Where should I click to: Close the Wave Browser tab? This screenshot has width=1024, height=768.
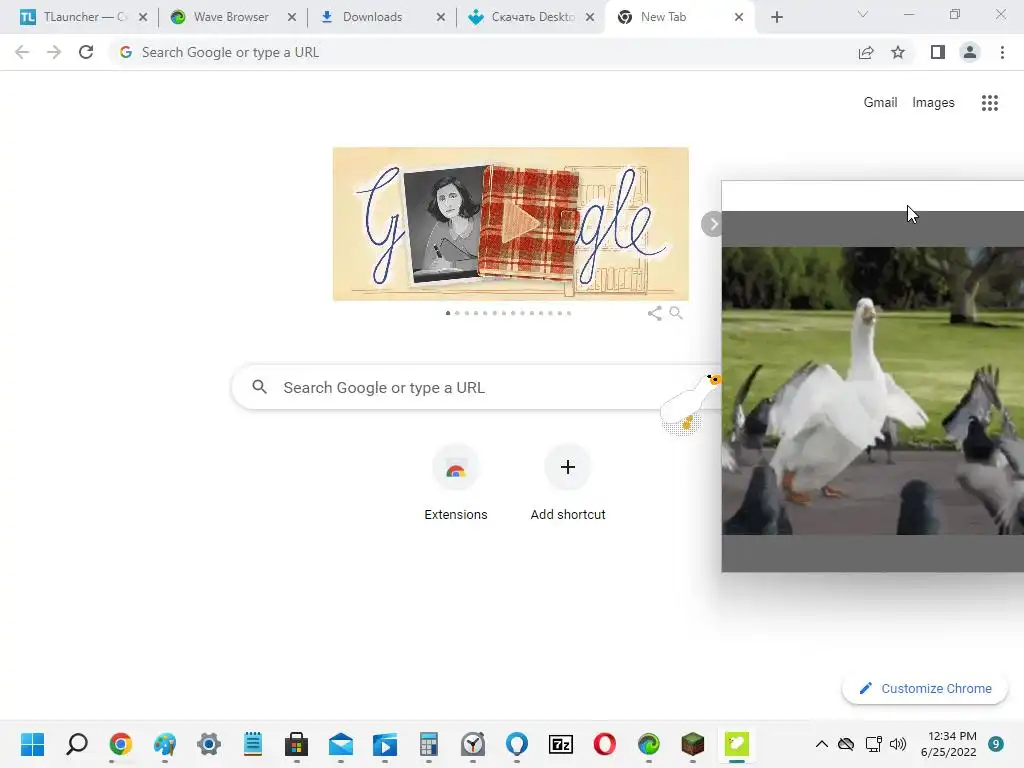pyautogui.click(x=292, y=17)
